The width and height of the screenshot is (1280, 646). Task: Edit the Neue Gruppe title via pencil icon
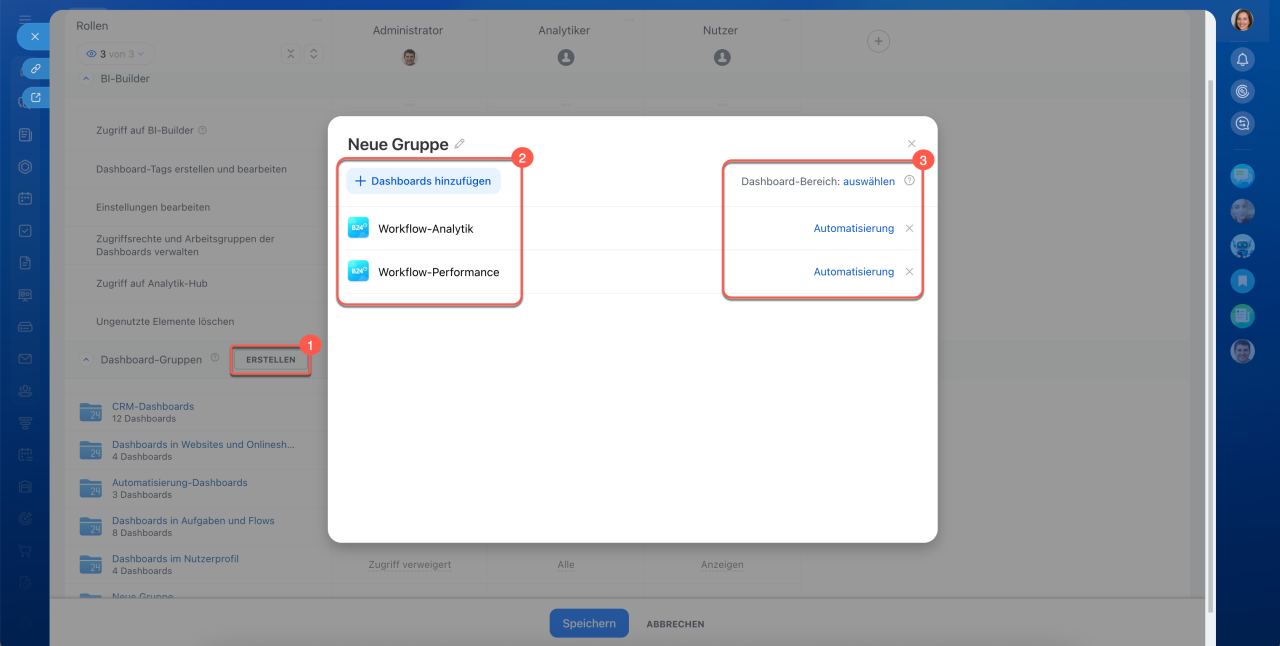[460, 144]
